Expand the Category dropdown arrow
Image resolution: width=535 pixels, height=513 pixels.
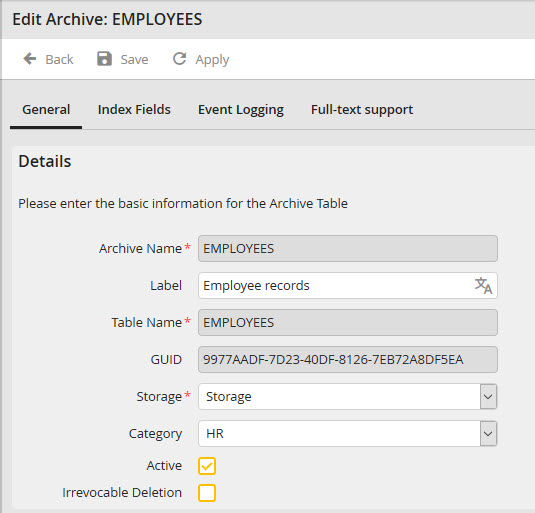point(488,434)
